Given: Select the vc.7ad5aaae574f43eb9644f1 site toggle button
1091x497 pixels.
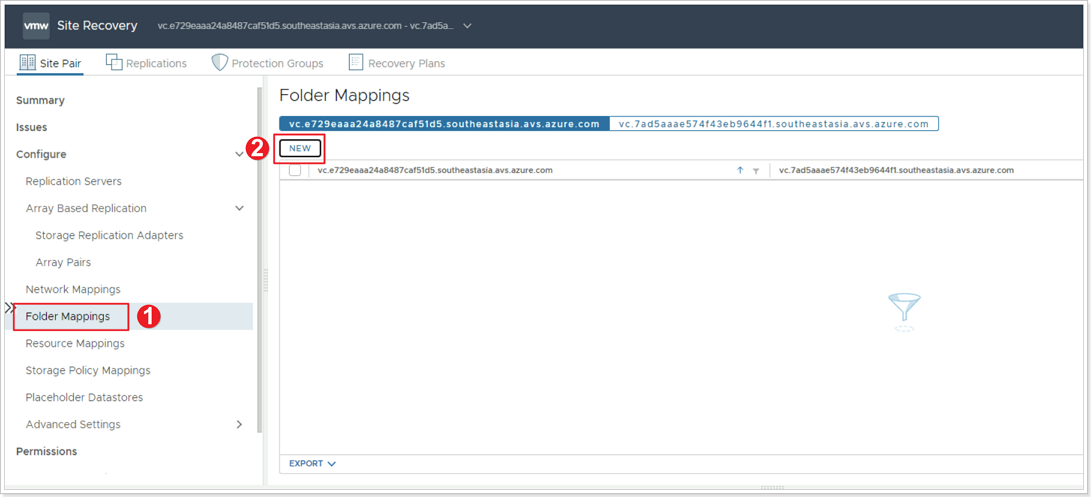Looking at the screenshot, I should [774, 124].
